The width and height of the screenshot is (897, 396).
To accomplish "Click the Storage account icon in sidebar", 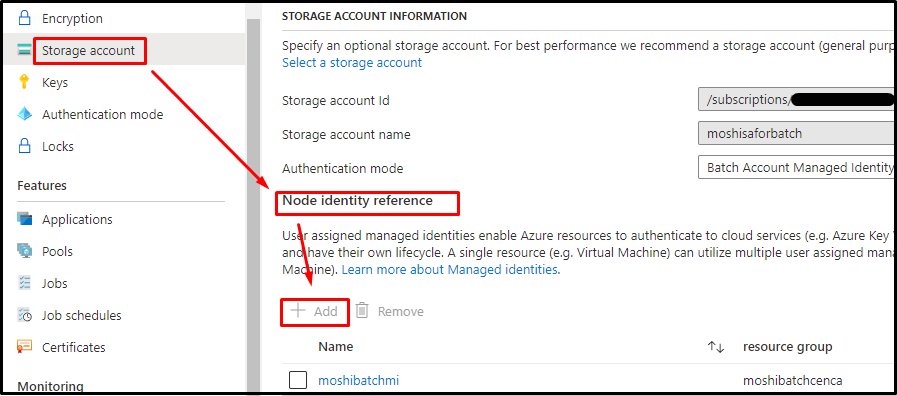I will pyautogui.click(x=25, y=50).
